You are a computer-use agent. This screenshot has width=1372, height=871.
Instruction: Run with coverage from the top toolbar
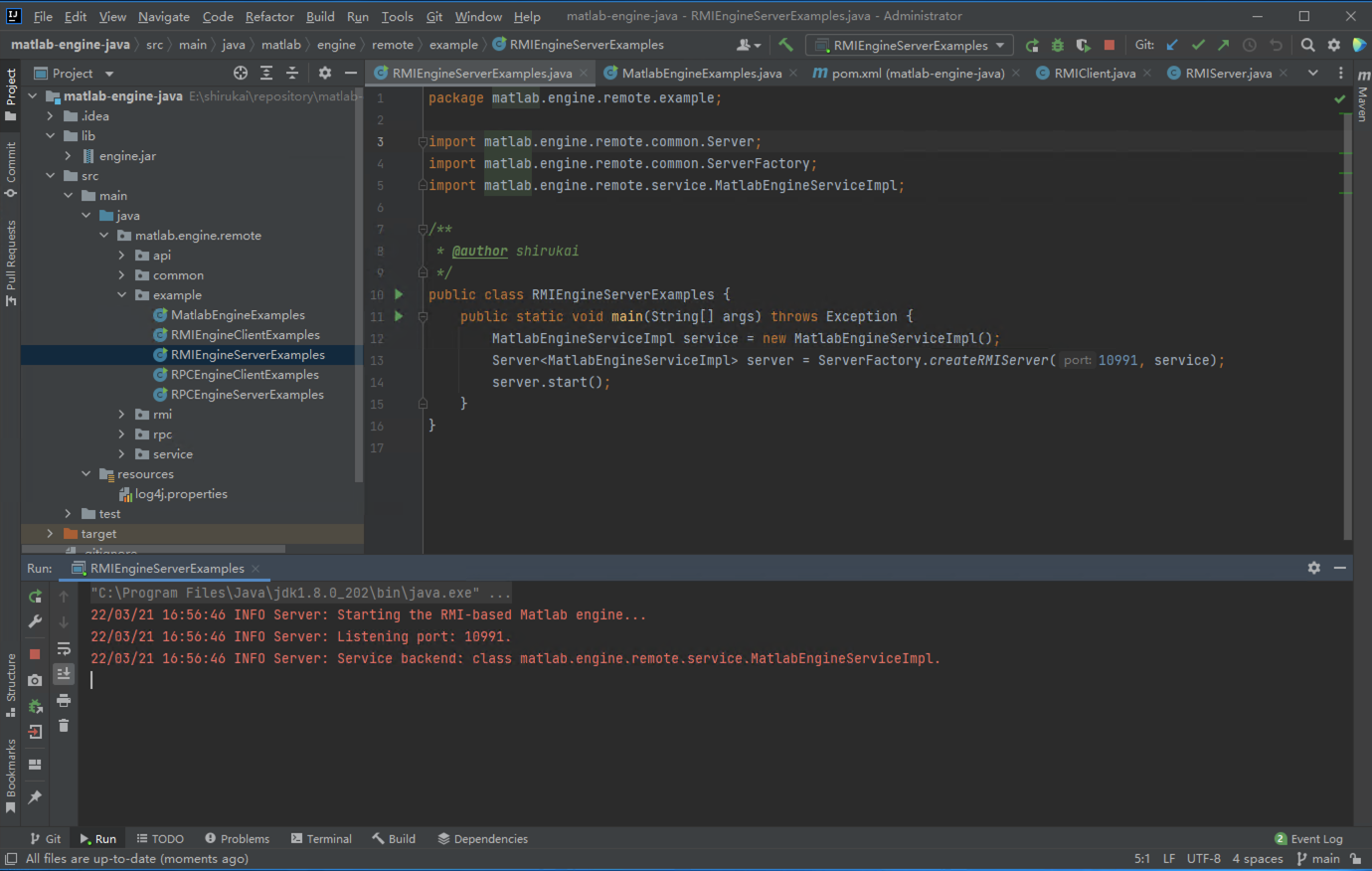click(x=1084, y=45)
